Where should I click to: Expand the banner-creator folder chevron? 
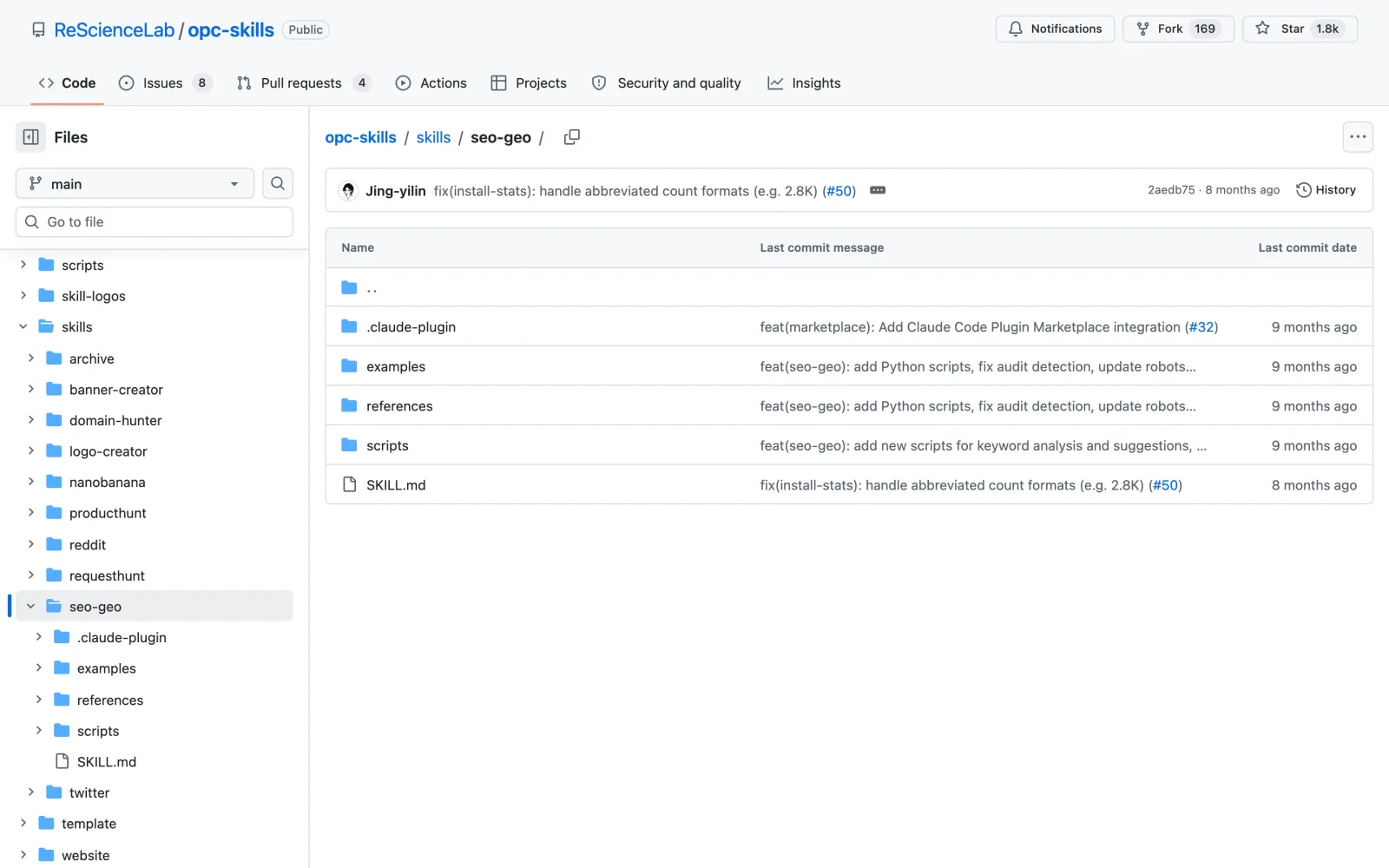coord(31,389)
